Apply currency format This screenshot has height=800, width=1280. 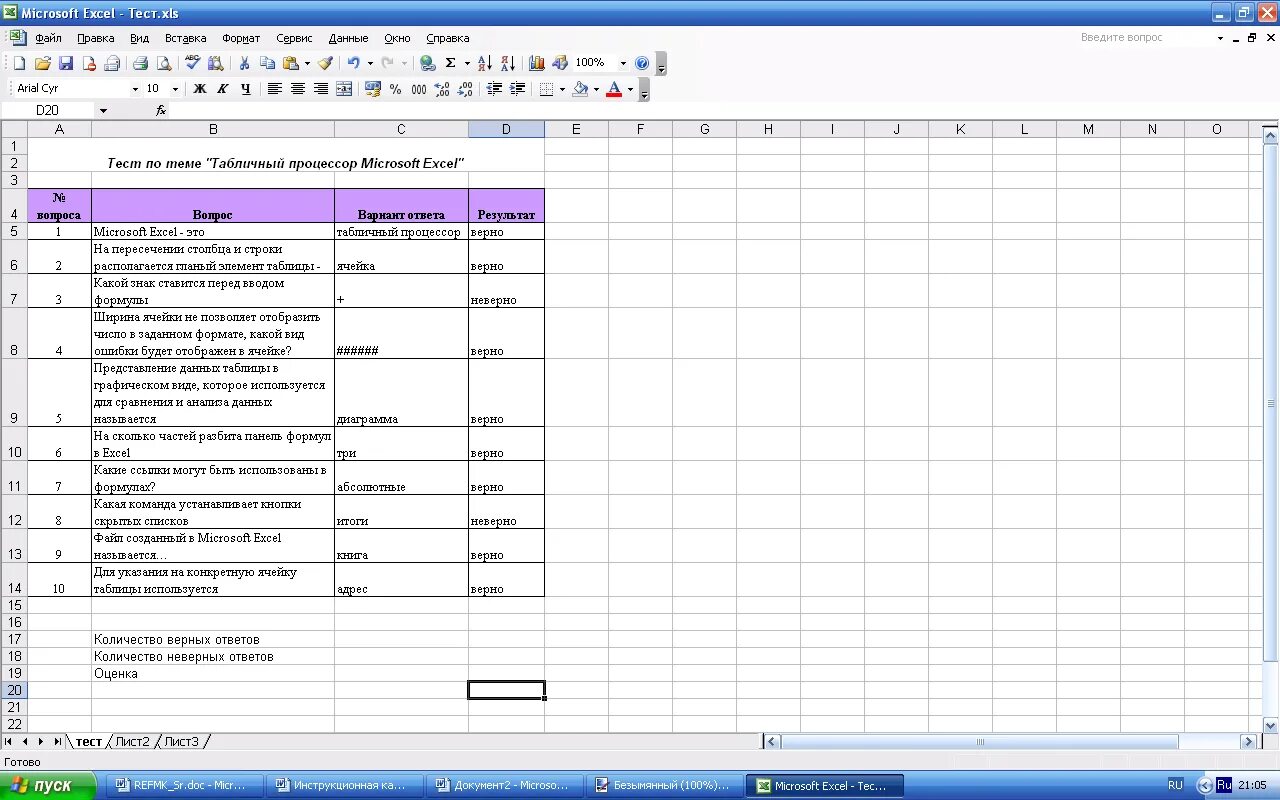point(373,89)
